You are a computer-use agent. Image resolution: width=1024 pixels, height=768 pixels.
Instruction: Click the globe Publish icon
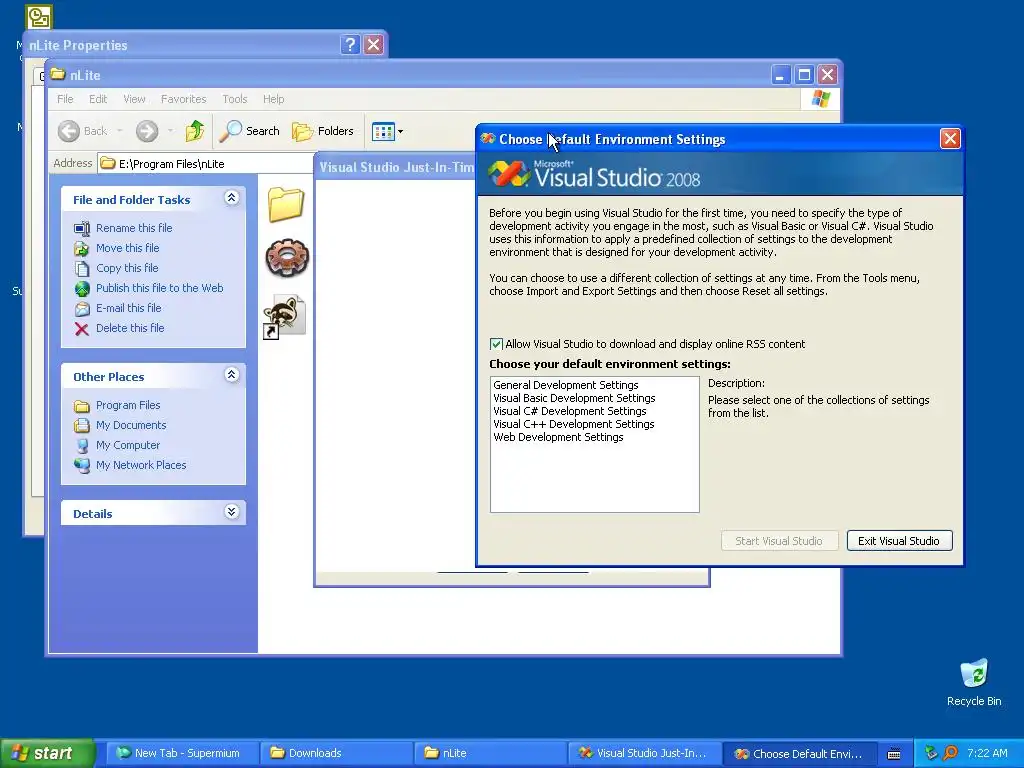tap(82, 289)
